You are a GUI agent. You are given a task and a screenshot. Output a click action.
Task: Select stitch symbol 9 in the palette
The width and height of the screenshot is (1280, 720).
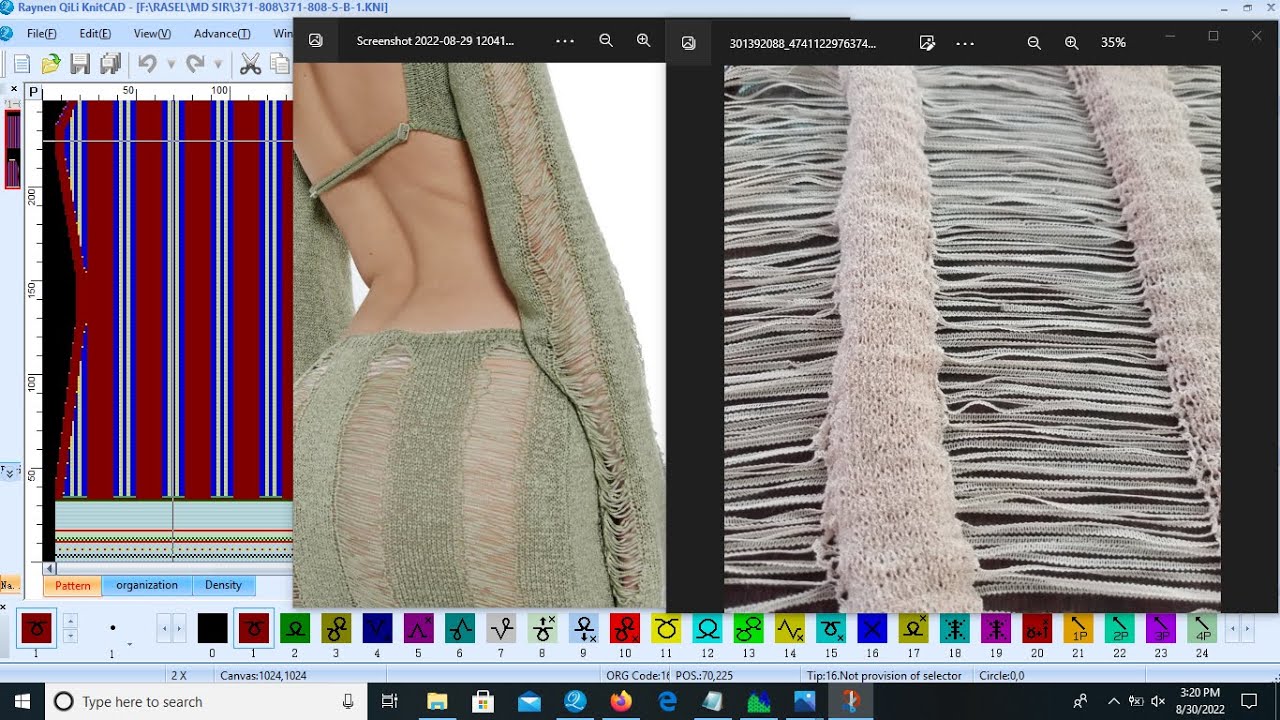pos(583,628)
